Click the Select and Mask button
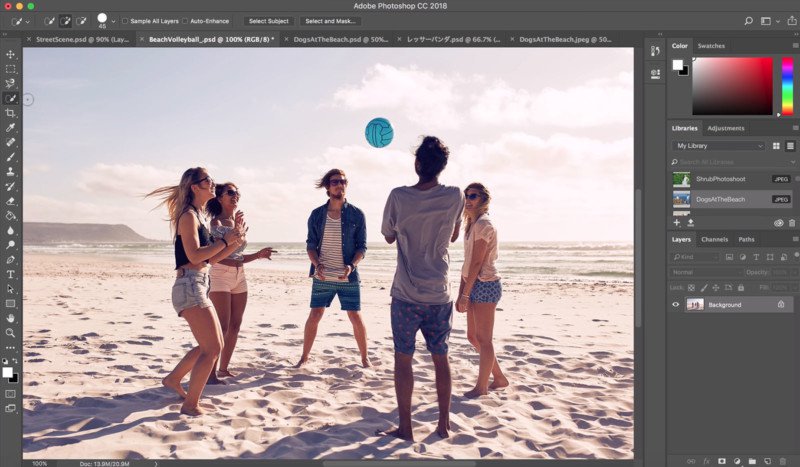The image size is (800, 467). pos(330,21)
